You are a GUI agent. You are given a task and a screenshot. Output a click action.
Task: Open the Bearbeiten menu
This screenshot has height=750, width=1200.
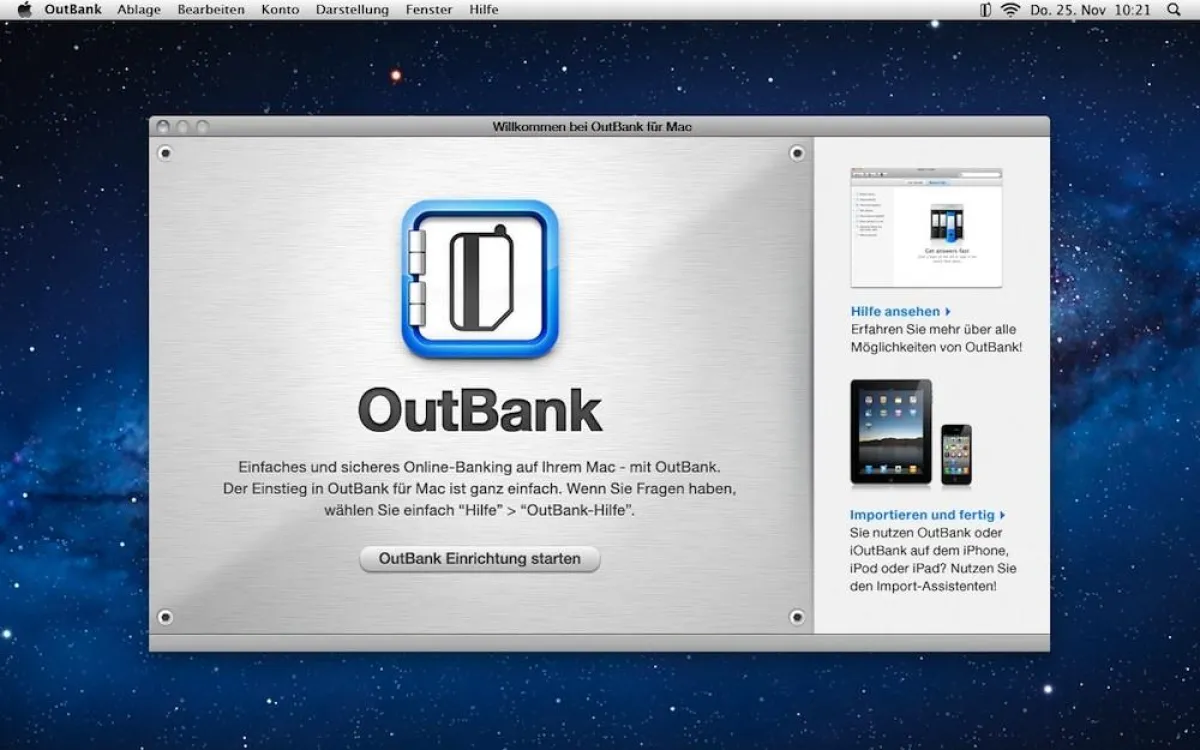[x=210, y=9]
